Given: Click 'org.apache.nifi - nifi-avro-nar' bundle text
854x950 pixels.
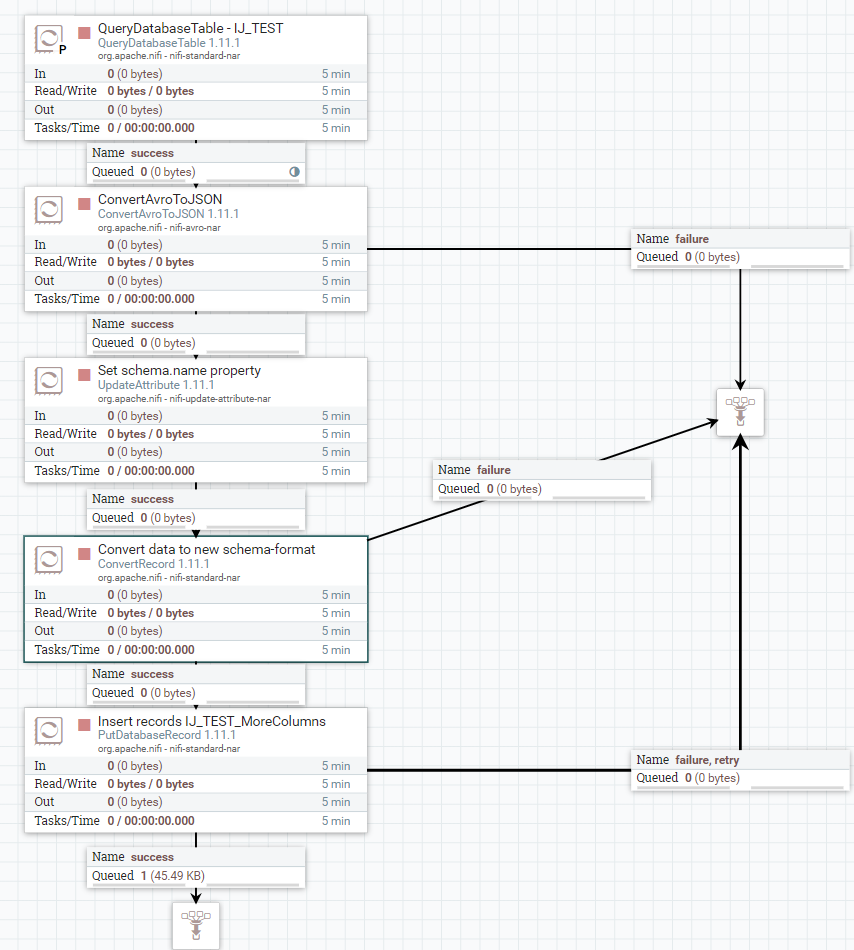Looking at the screenshot, I should coord(159,228).
